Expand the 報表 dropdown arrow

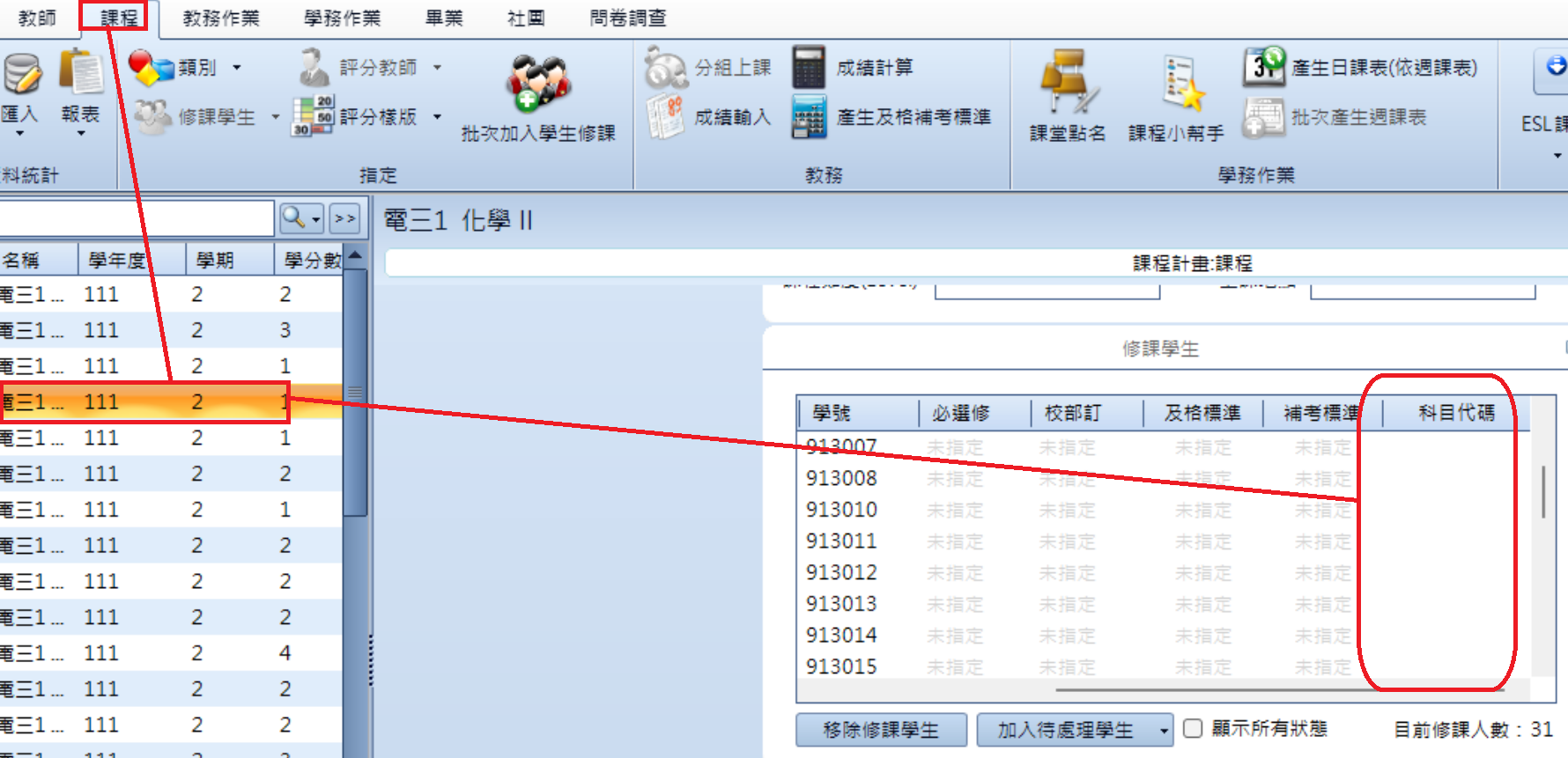tap(81, 134)
